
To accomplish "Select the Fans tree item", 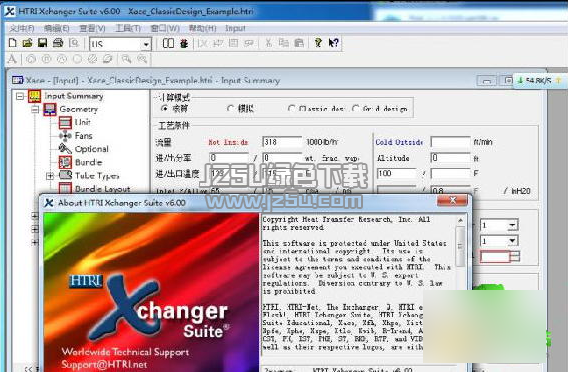I will click(83, 136).
